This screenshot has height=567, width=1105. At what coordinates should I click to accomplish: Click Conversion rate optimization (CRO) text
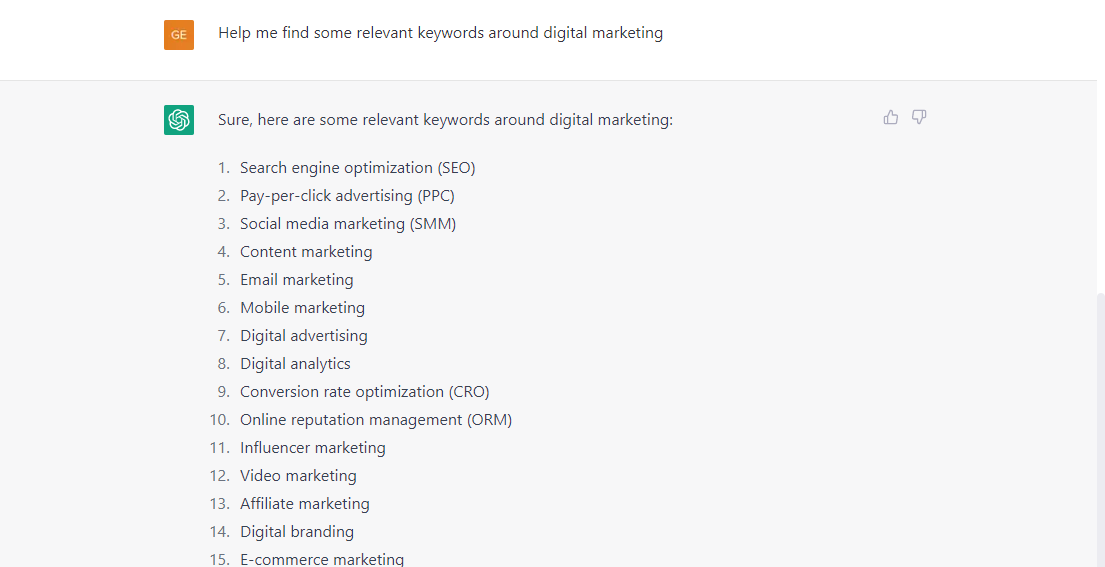[364, 392]
